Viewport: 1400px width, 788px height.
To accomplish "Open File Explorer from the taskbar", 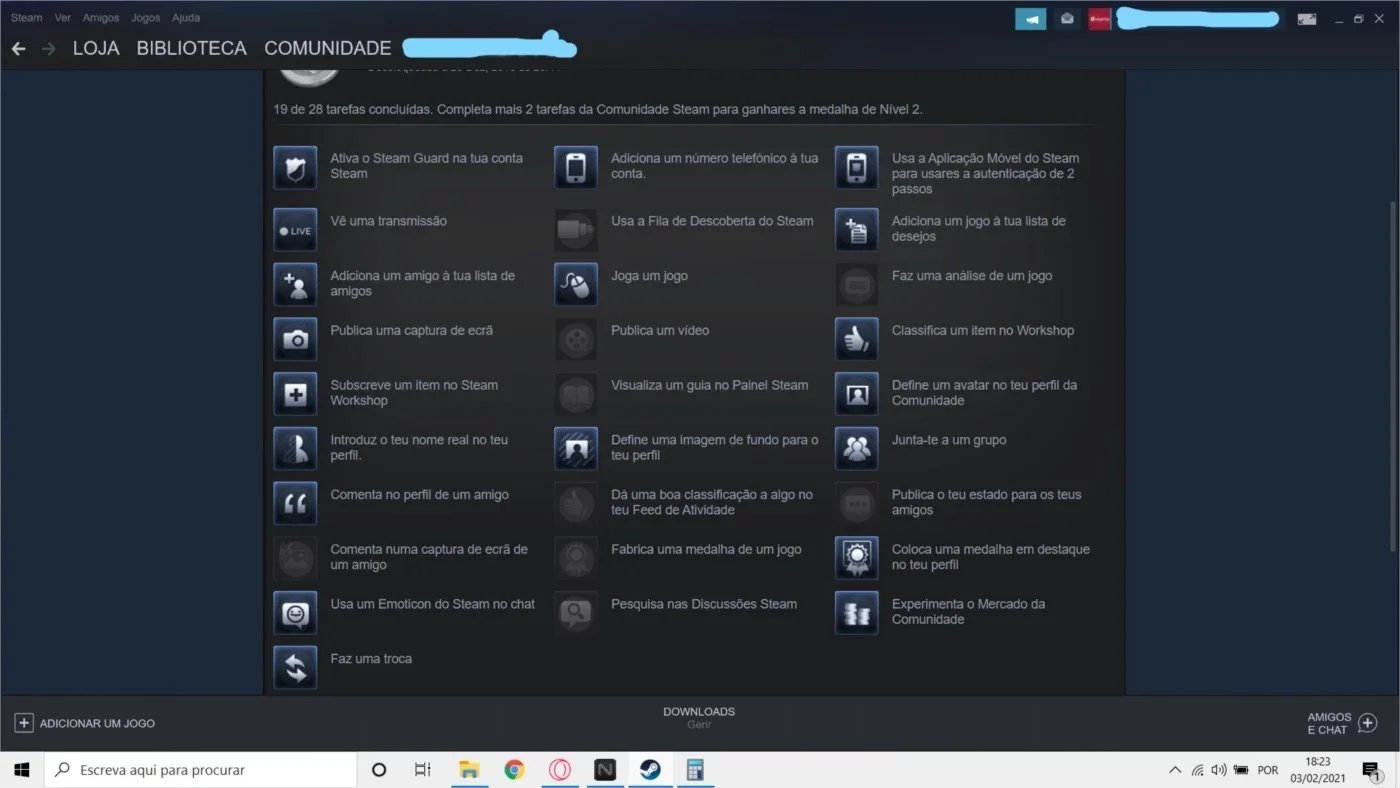I will coord(469,770).
